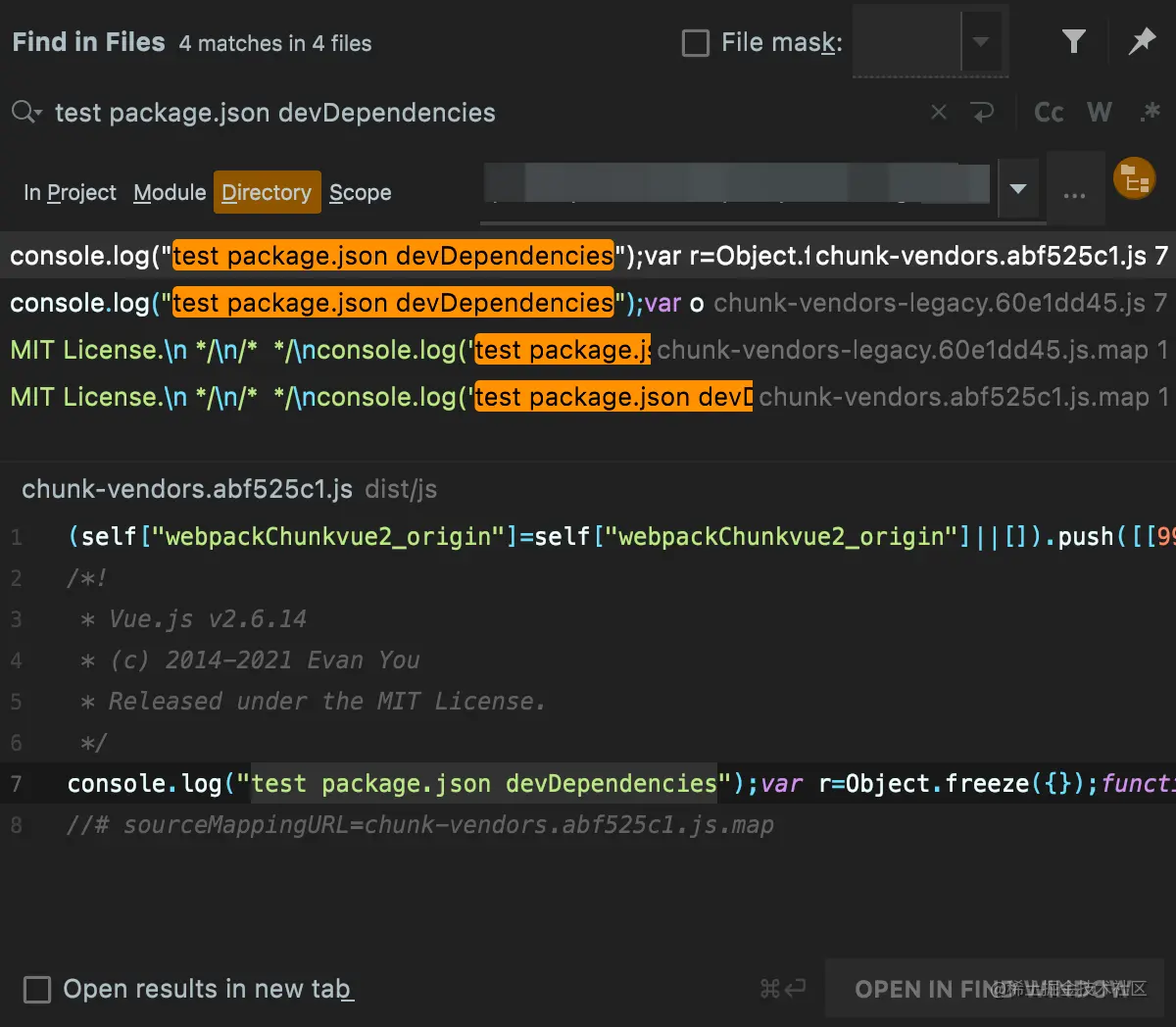Pin the Find in Files window

point(1142,41)
